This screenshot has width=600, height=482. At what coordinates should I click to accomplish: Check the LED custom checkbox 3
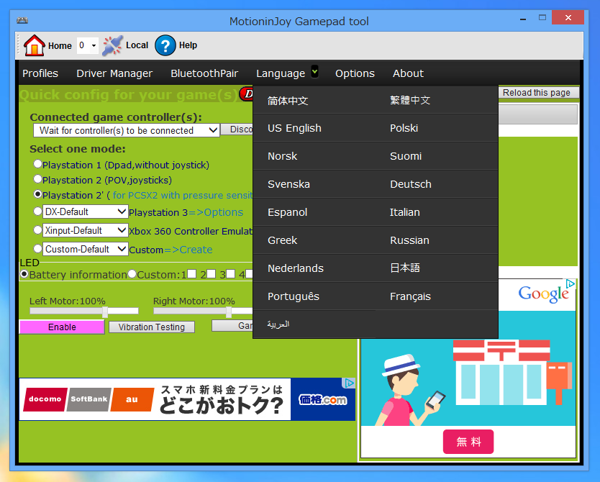[230, 274]
